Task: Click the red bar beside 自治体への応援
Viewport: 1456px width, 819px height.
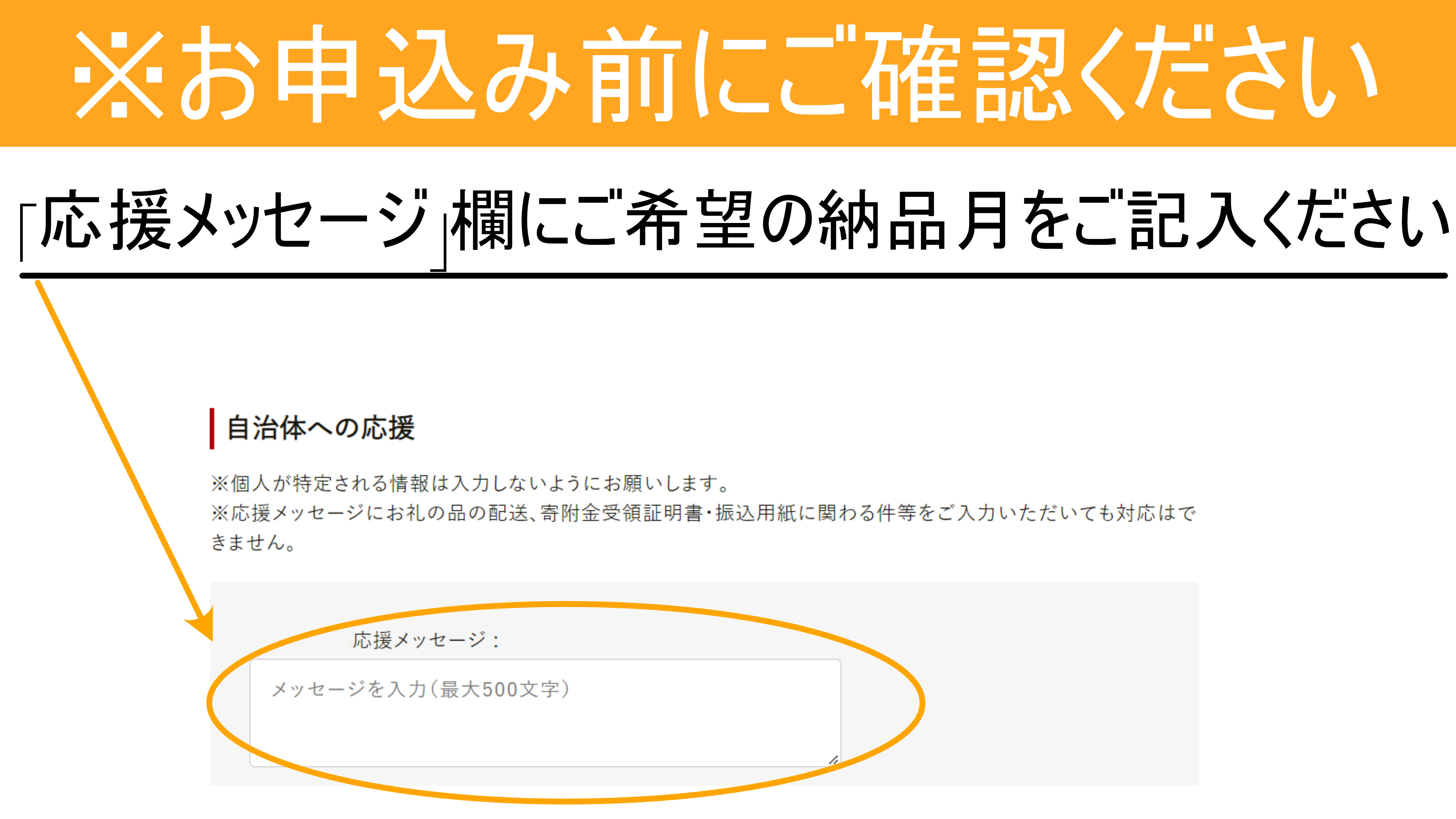Action: click(212, 428)
